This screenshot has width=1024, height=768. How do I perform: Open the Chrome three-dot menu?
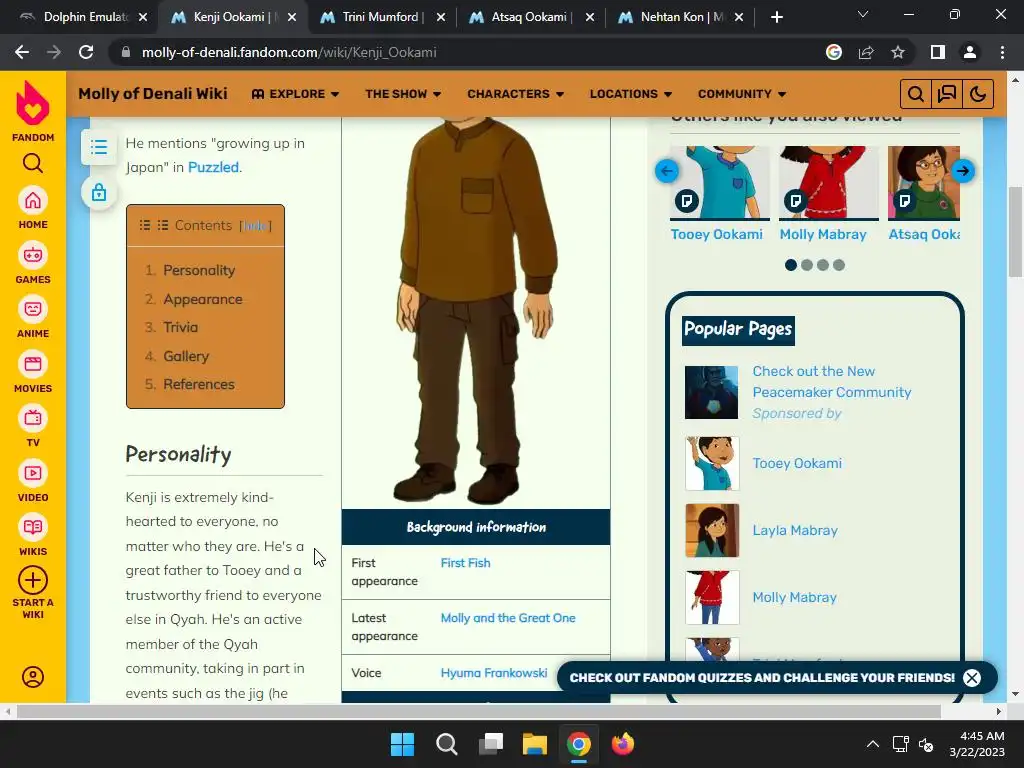click(1002, 52)
